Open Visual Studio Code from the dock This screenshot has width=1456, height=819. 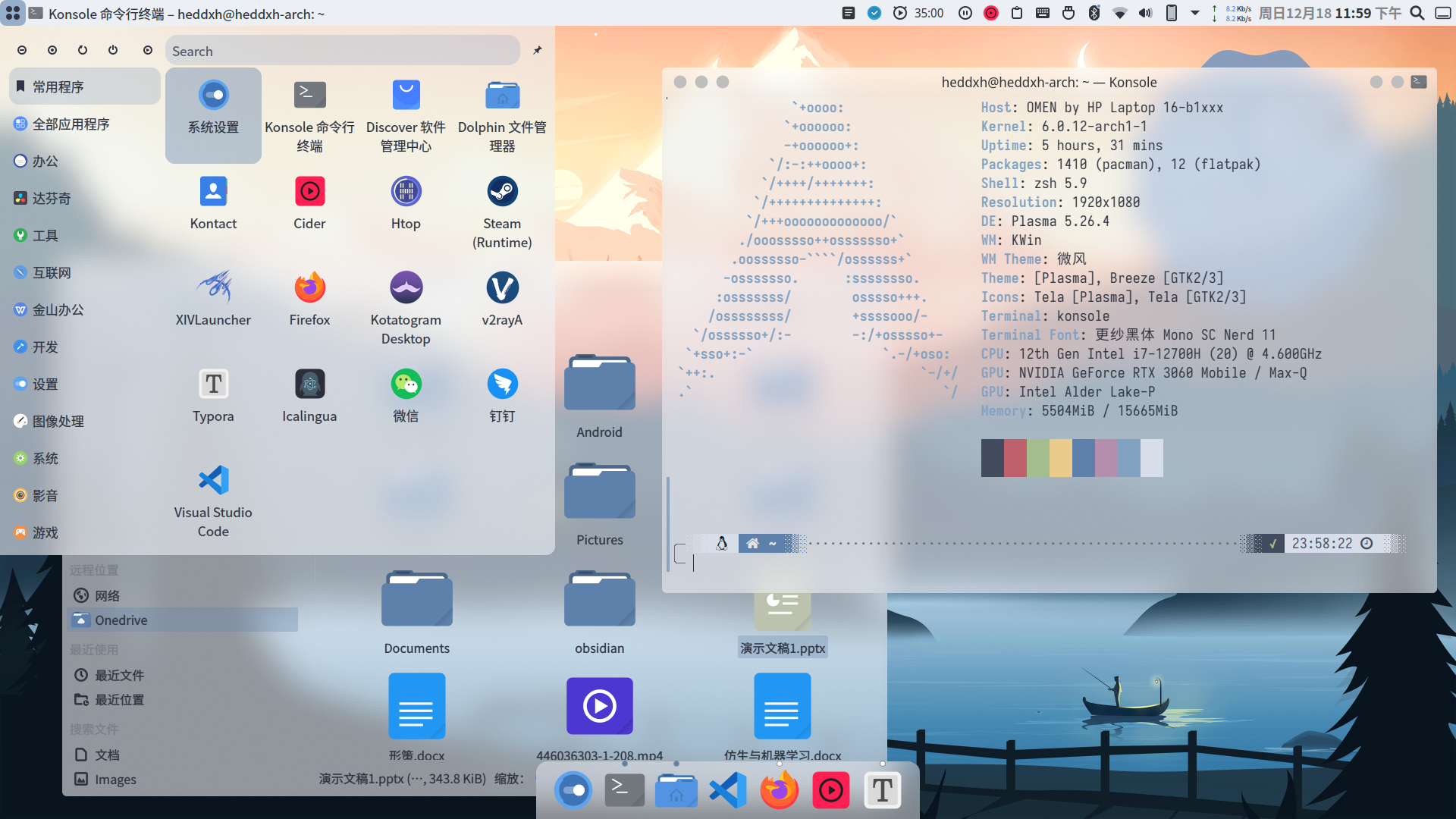(x=727, y=791)
